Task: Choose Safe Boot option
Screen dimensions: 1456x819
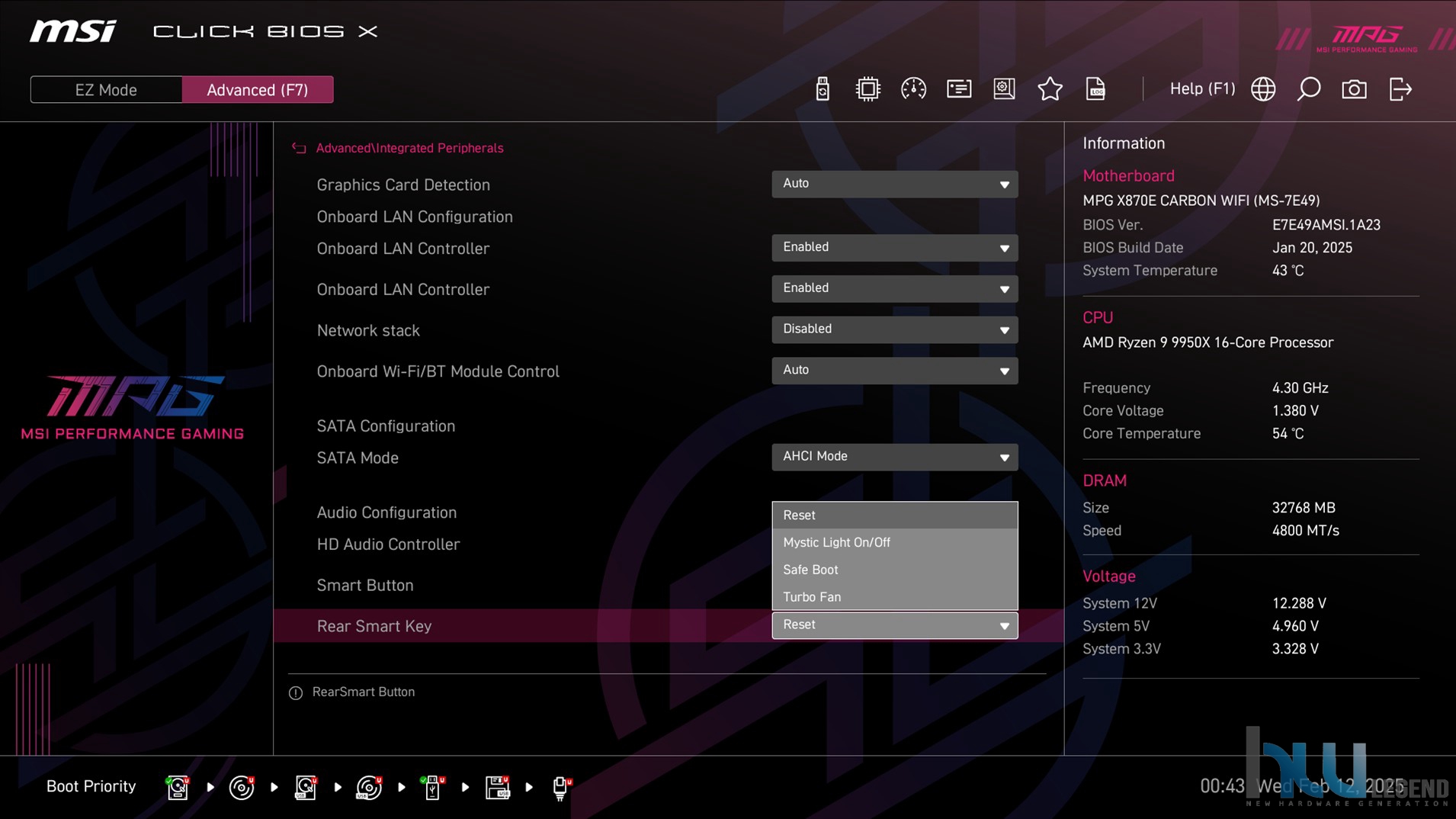Action: click(894, 570)
